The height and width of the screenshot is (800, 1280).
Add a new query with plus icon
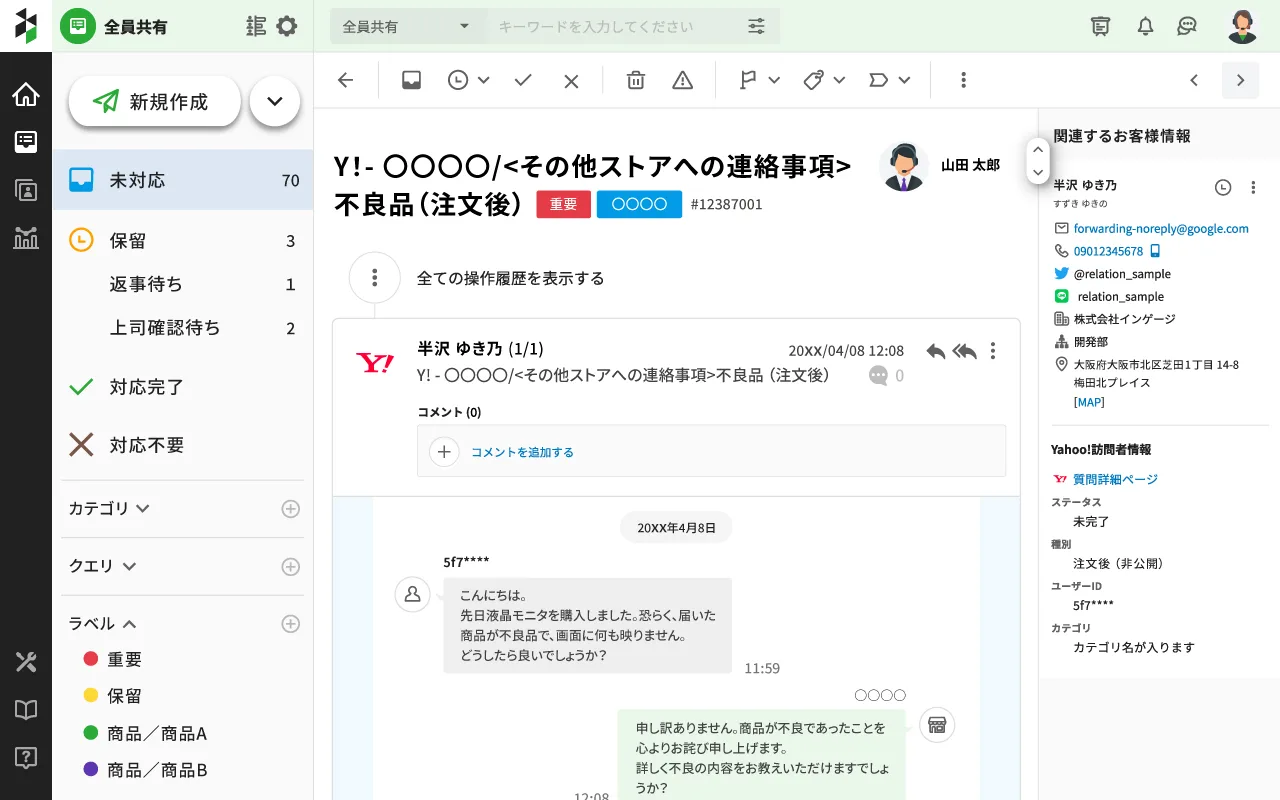tap(290, 567)
